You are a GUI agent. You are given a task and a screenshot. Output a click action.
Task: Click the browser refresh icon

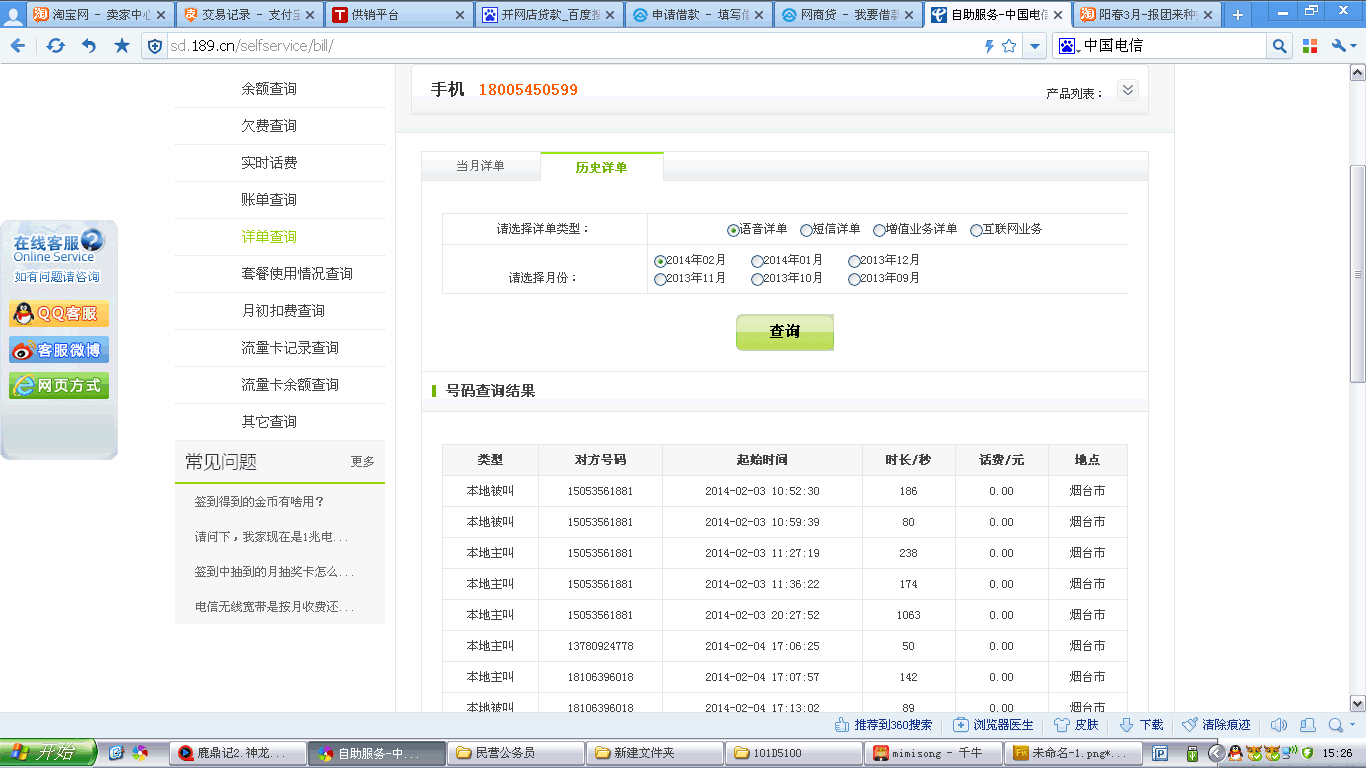[56, 46]
